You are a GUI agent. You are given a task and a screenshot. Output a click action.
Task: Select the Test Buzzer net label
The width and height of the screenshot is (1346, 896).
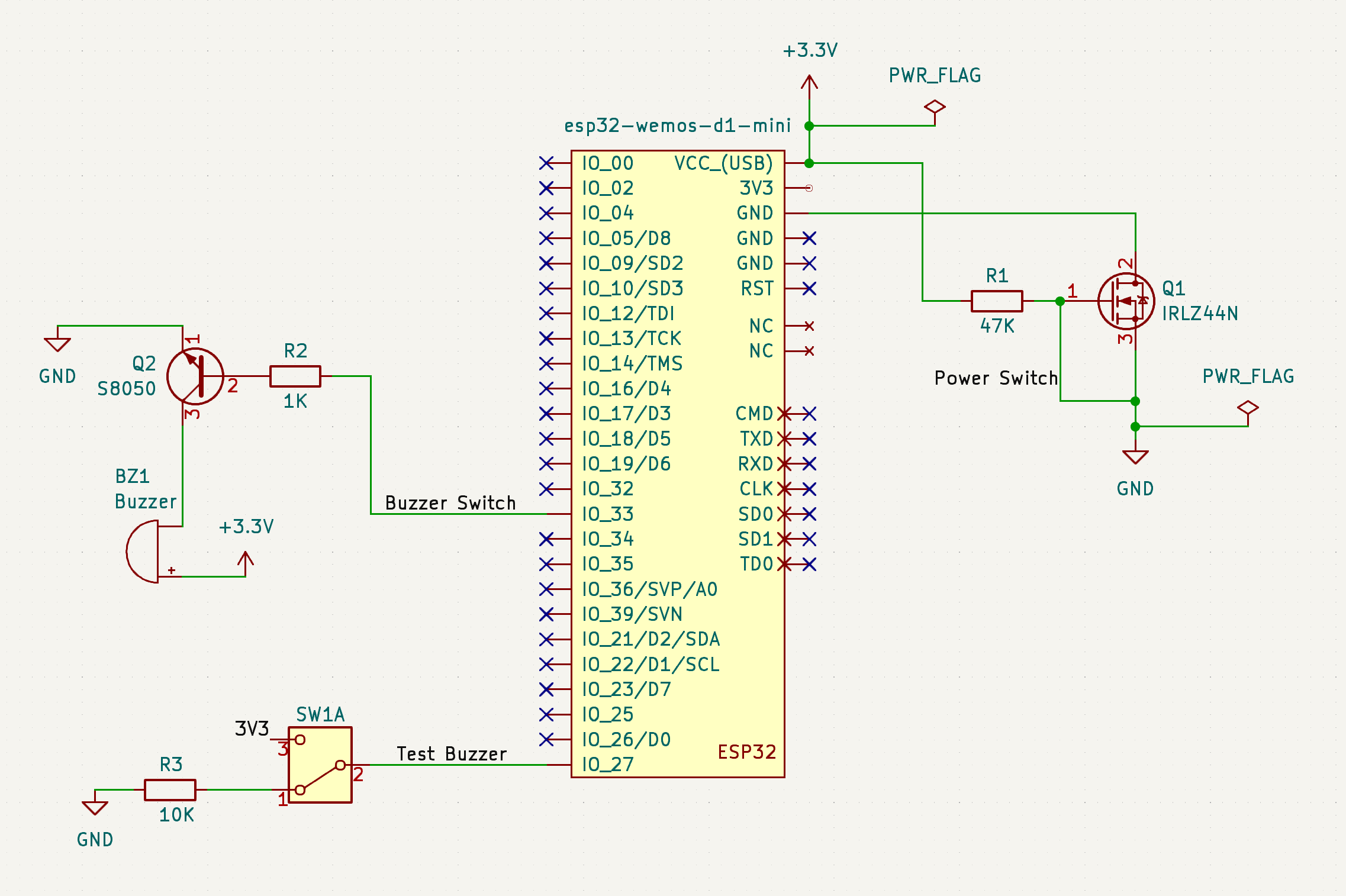tap(452, 753)
